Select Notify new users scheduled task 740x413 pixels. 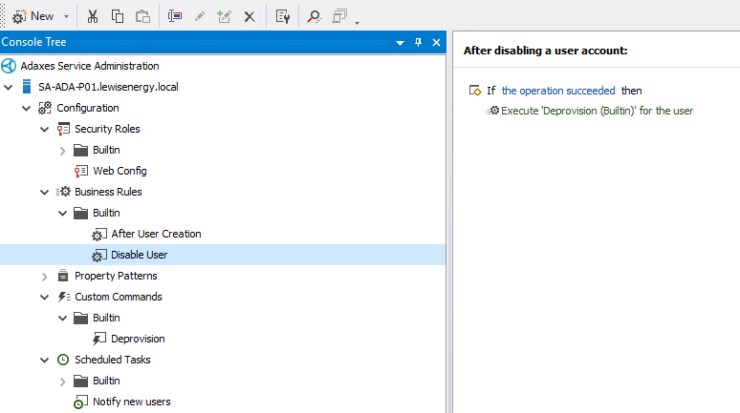point(132,402)
